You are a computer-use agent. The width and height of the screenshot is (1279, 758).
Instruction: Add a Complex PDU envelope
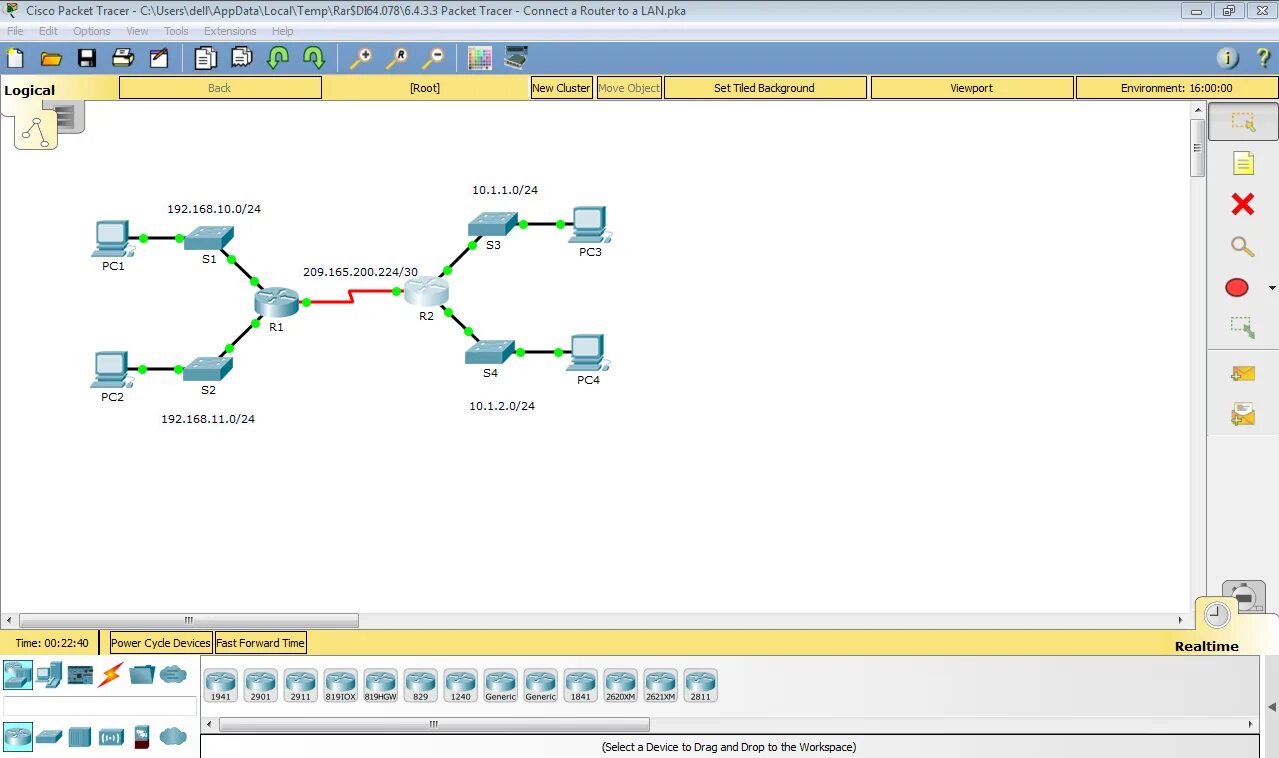(x=1243, y=413)
